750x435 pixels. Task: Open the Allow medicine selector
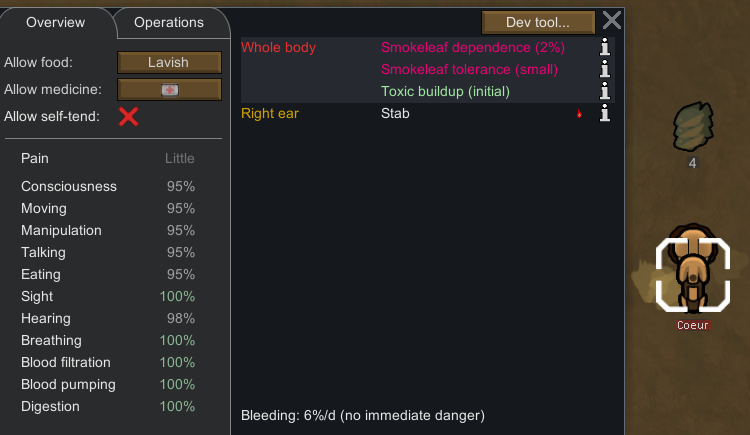(169, 89)
